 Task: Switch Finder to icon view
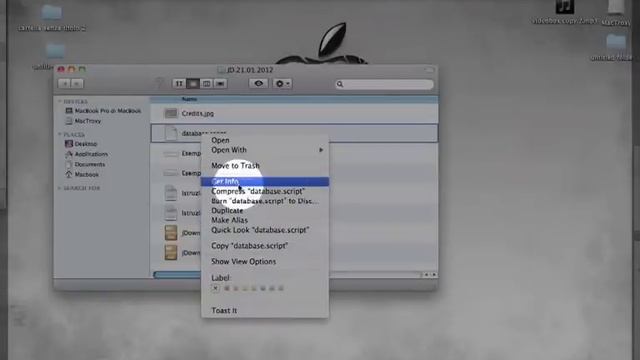click(179, 84)
